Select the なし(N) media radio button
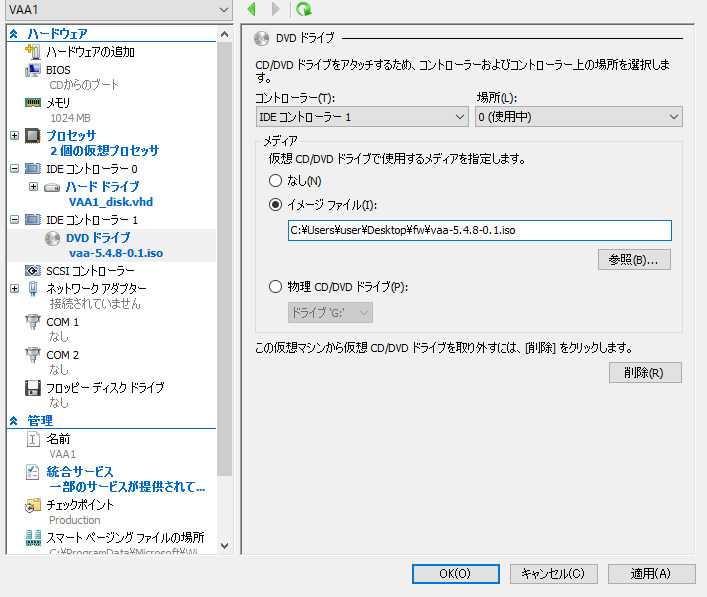The image size is (707, 597). pos(276,181)
